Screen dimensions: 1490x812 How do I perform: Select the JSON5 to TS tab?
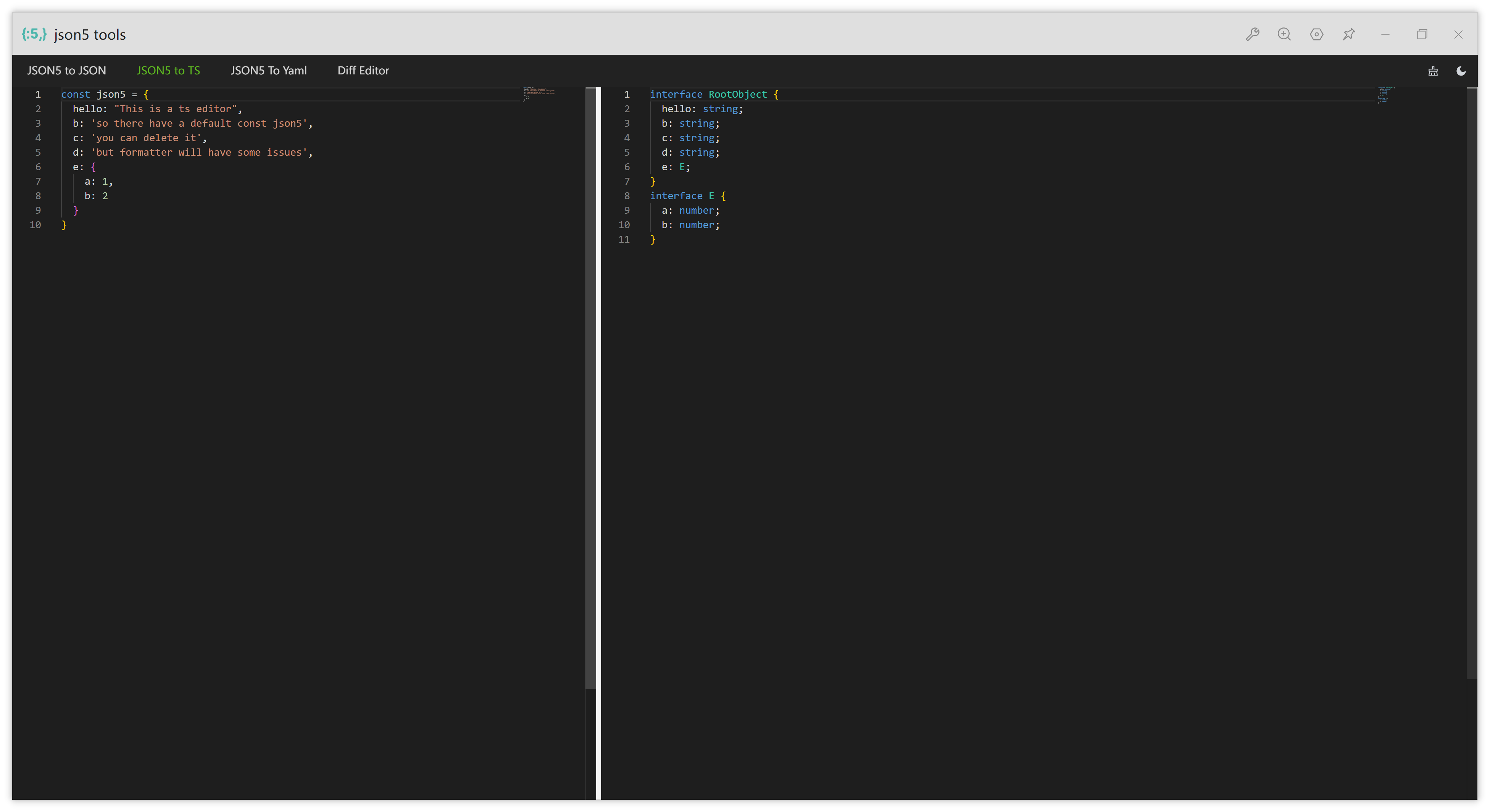point(168,71)
